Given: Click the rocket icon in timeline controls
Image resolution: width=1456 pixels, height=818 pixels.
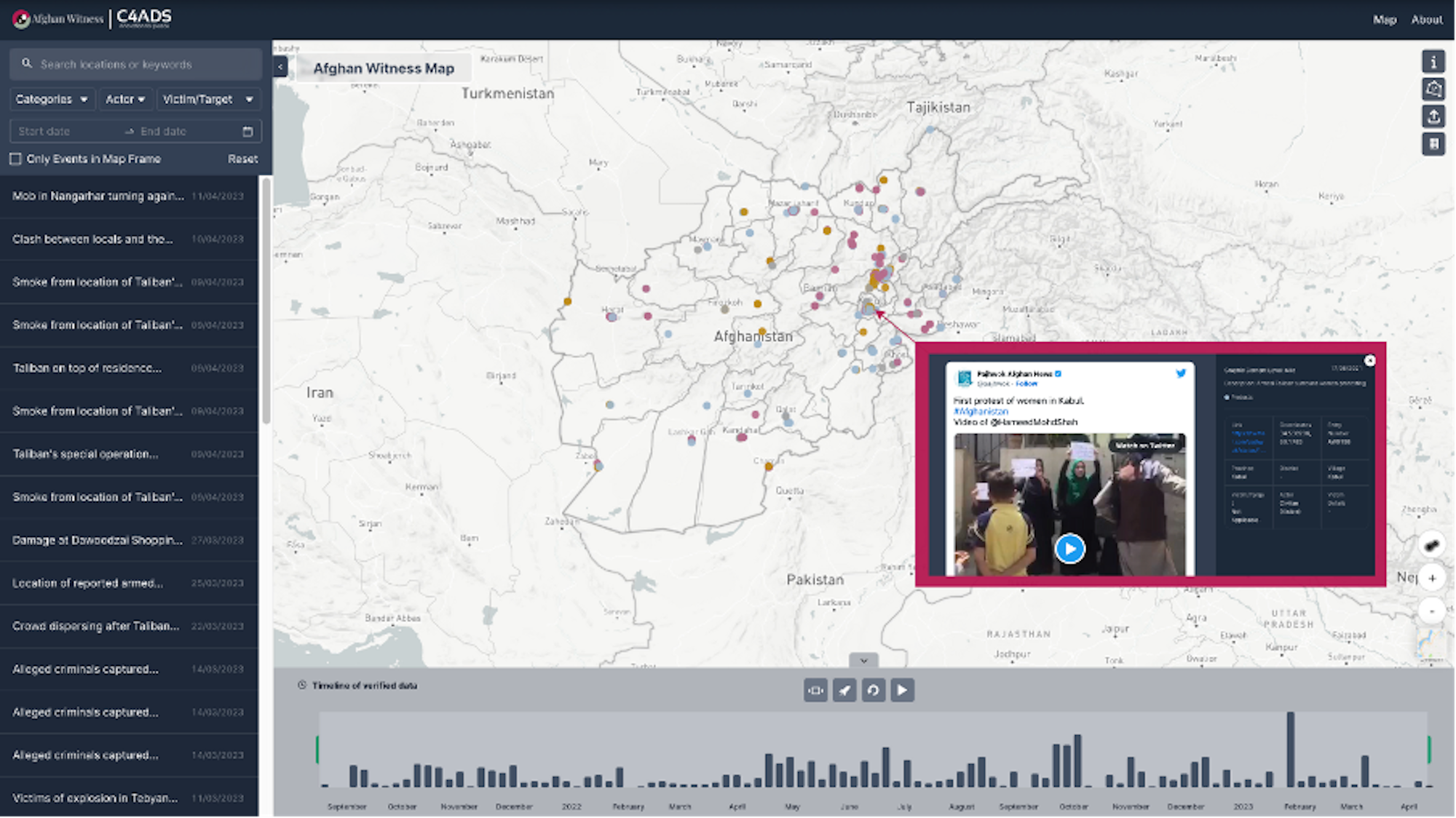Looking at the screenshot, I should tap(844, 690).
